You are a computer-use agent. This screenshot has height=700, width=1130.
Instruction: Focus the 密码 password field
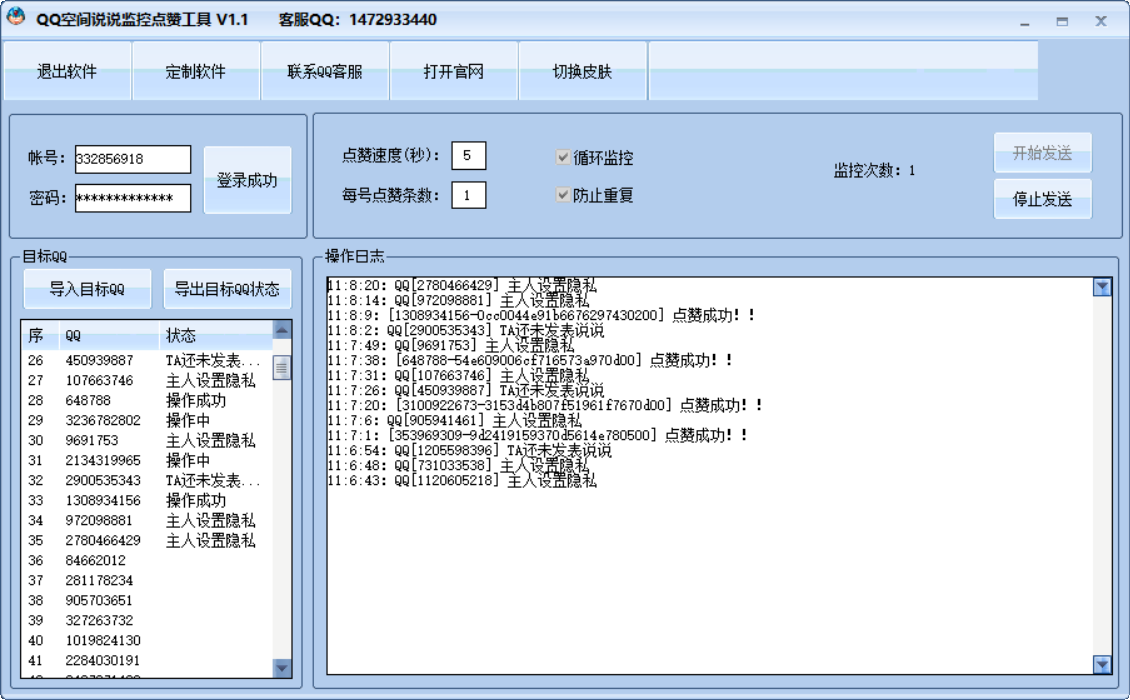pyautogui.click(x=133, y=198)
